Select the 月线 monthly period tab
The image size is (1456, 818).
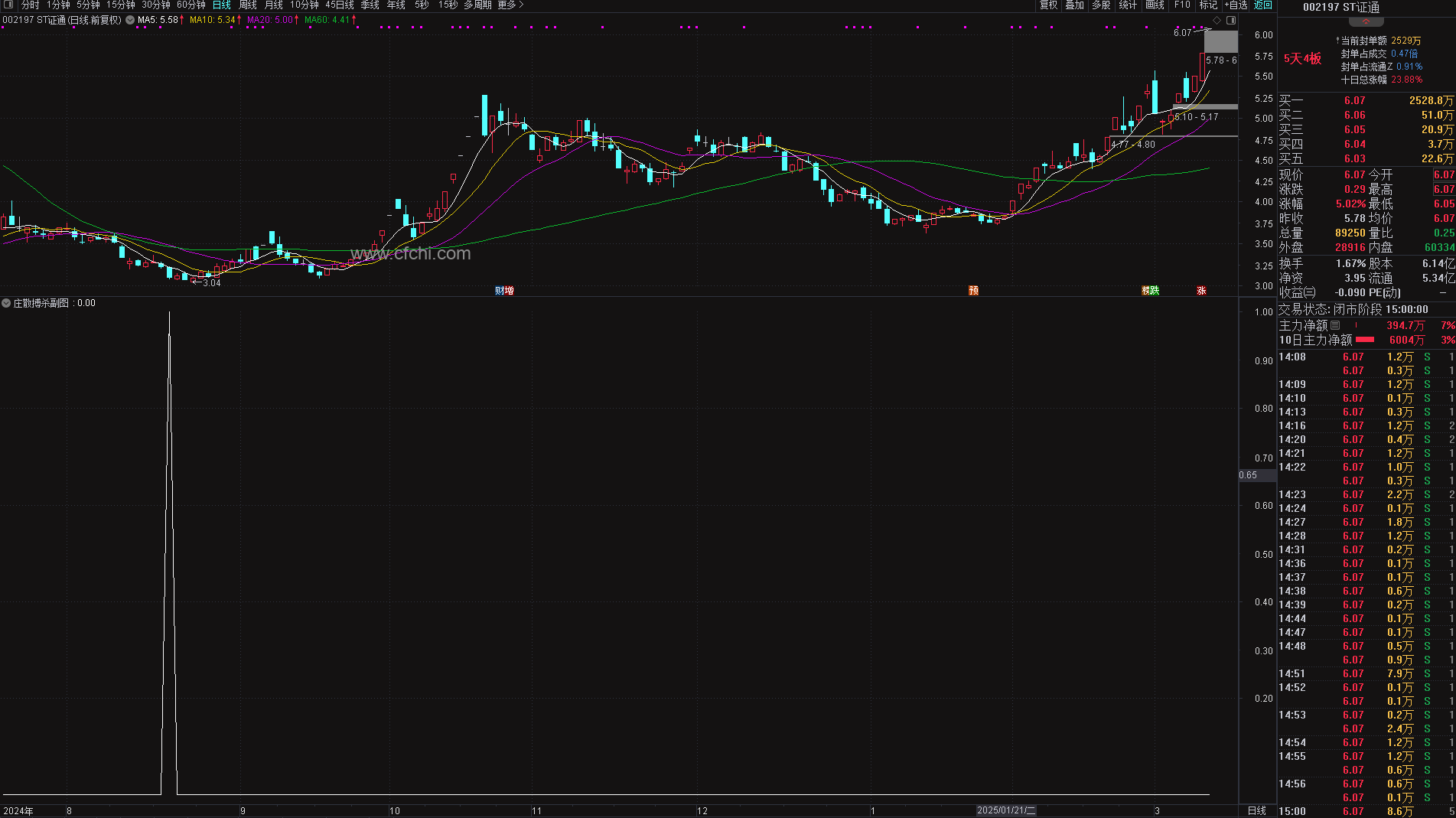pos(274,5)
